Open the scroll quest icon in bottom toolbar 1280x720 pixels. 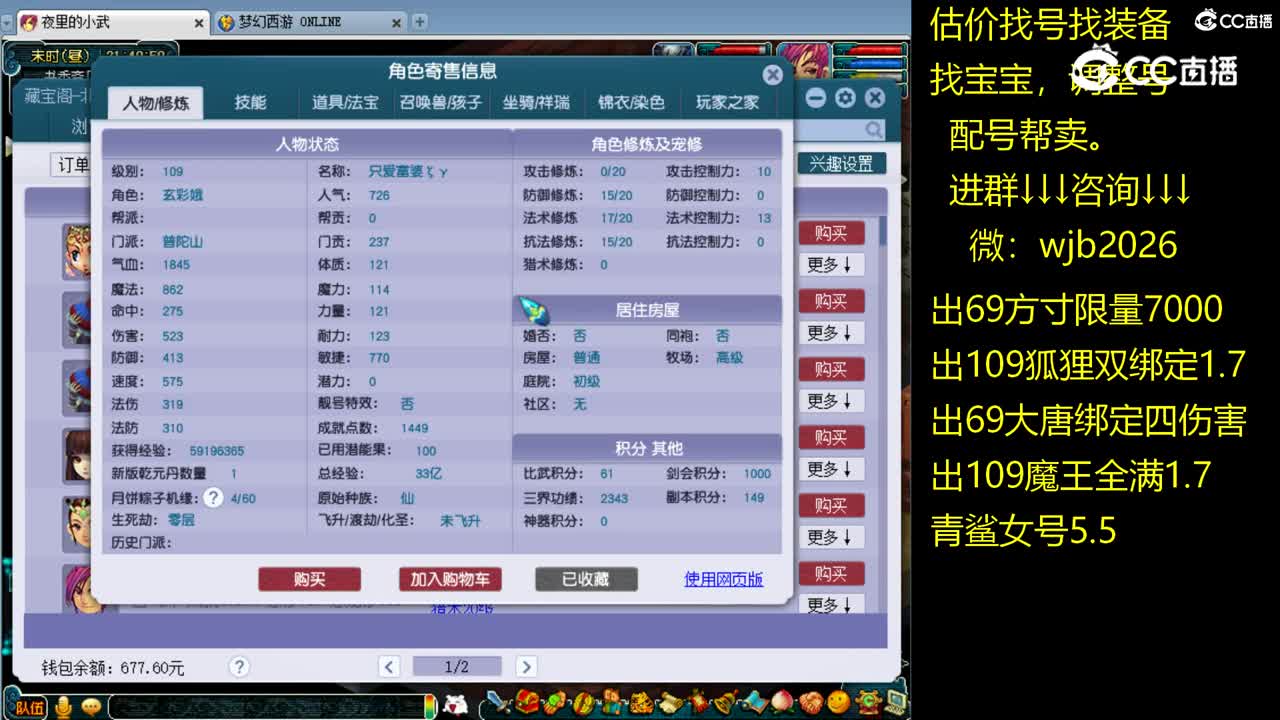tap(670, 703)
